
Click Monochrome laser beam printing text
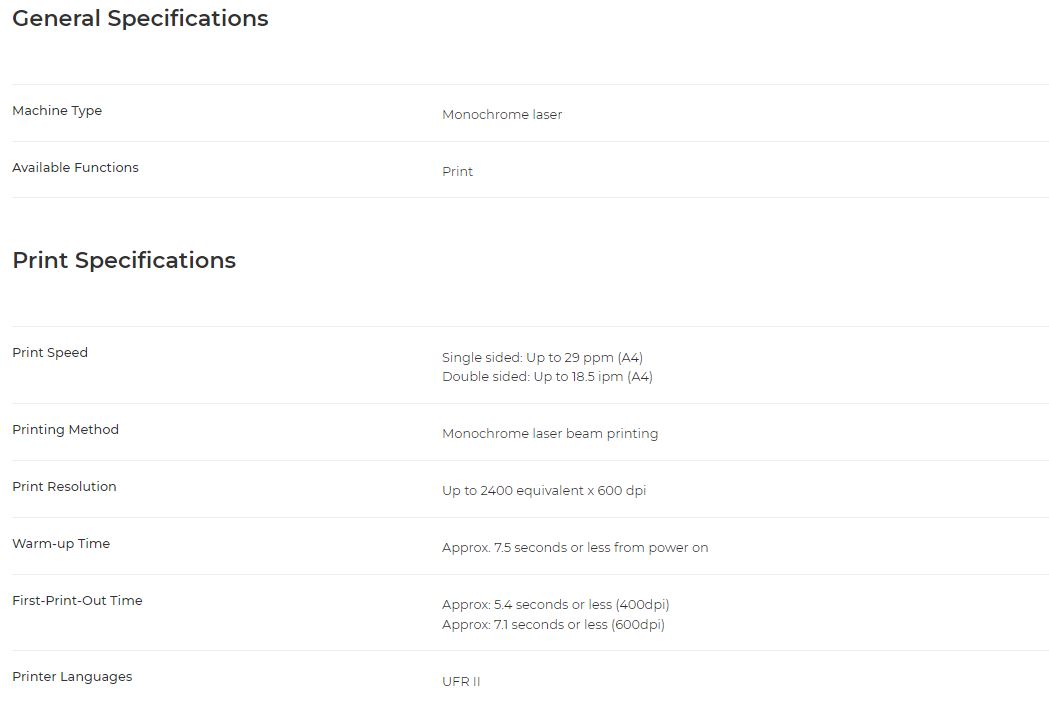click(x=549, y=434)
